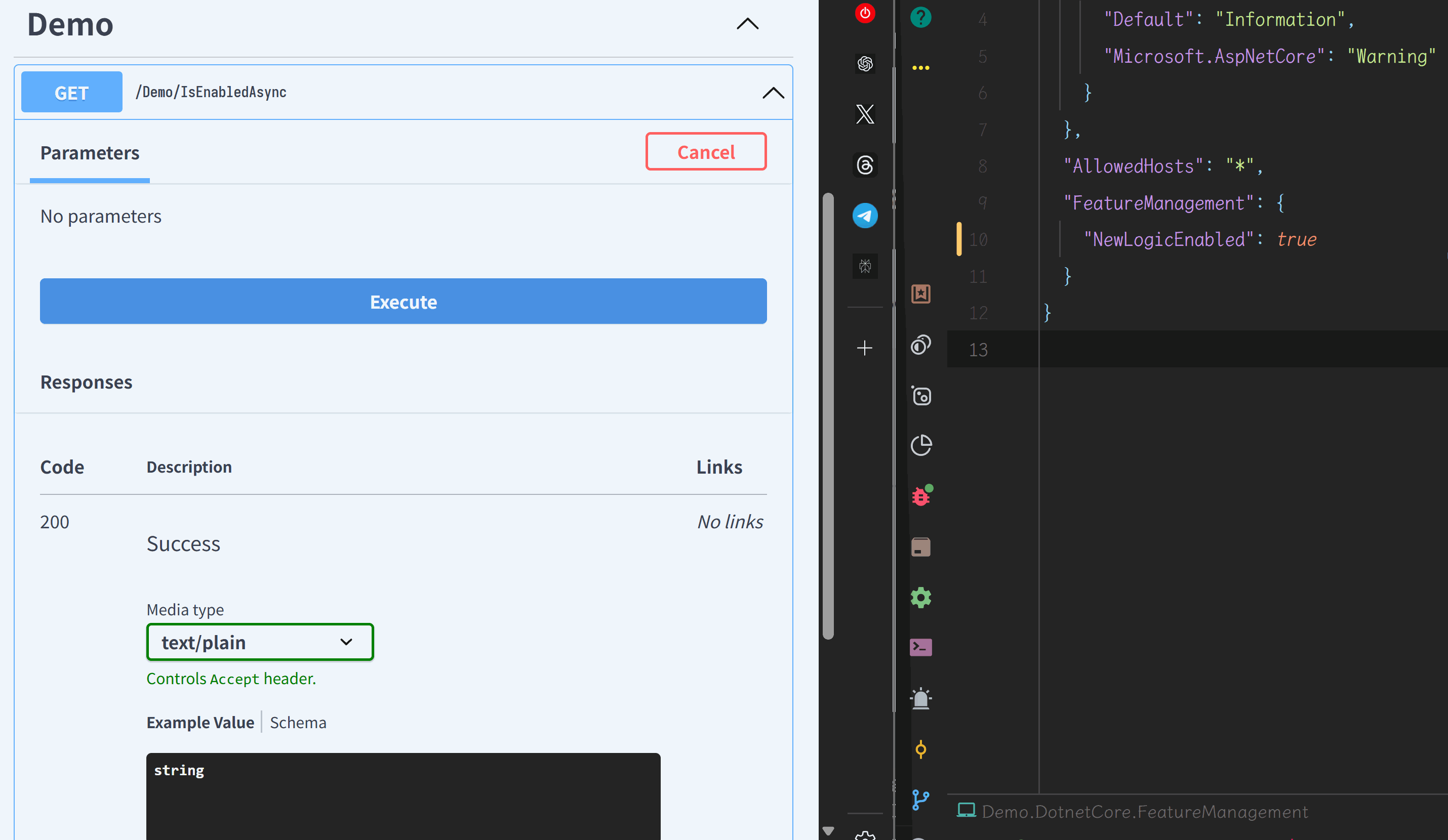Open the green gear Services icon
The image size is (1448, 840).
click(921, 598)
